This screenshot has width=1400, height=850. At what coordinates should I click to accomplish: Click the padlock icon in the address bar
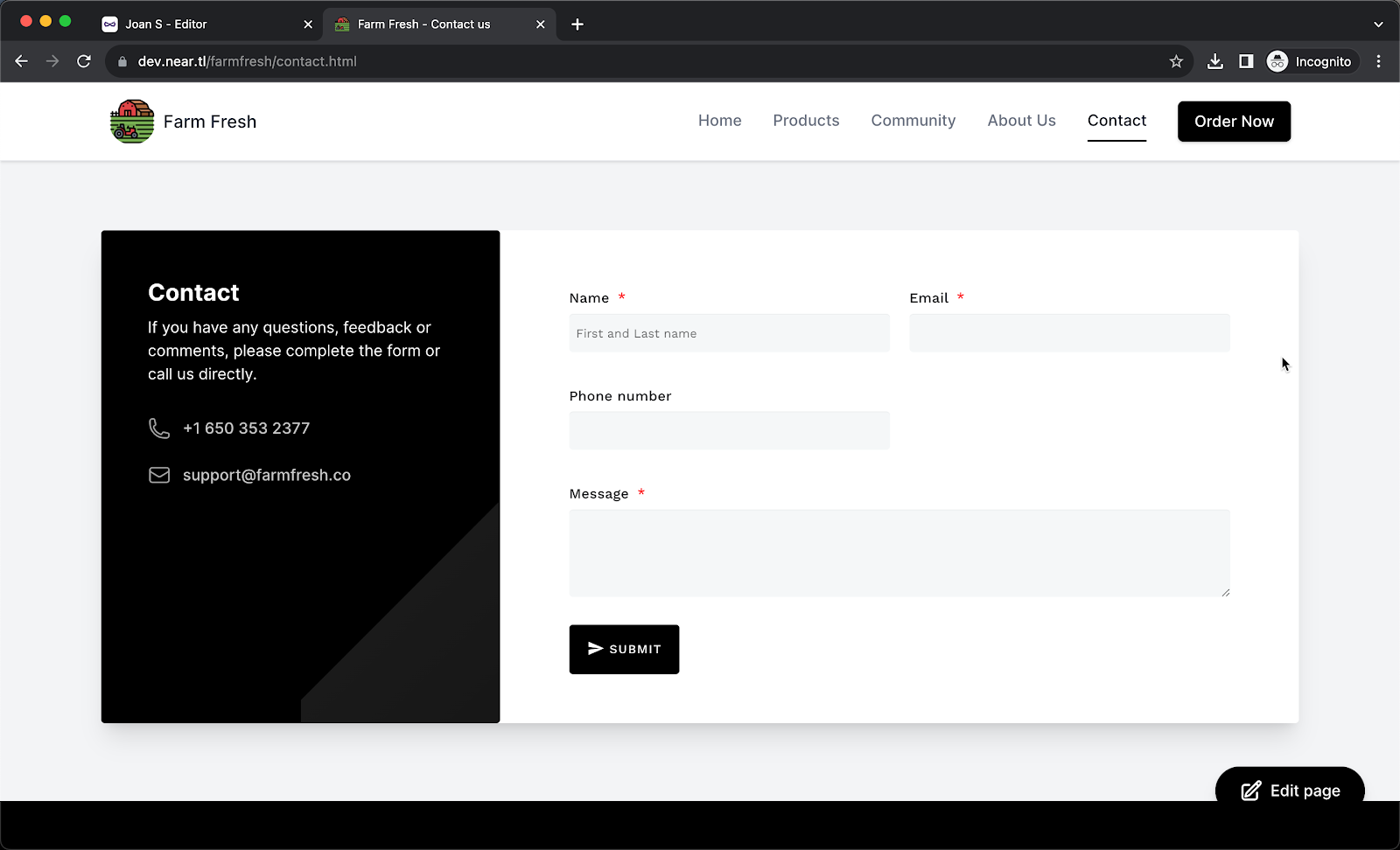pos(122,61)
